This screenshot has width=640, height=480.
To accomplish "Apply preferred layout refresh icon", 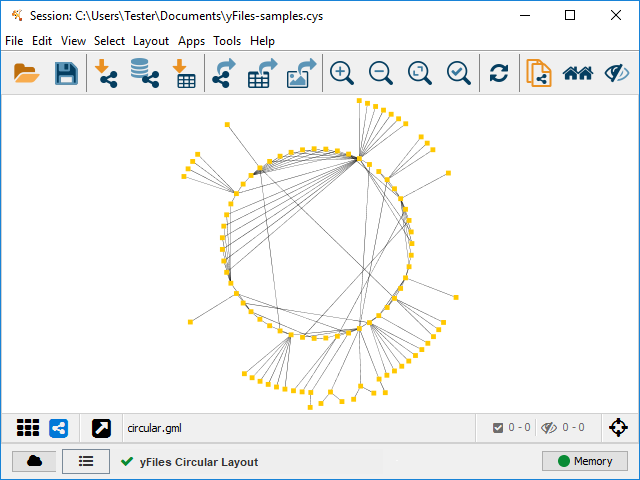I will pos(499,73).
